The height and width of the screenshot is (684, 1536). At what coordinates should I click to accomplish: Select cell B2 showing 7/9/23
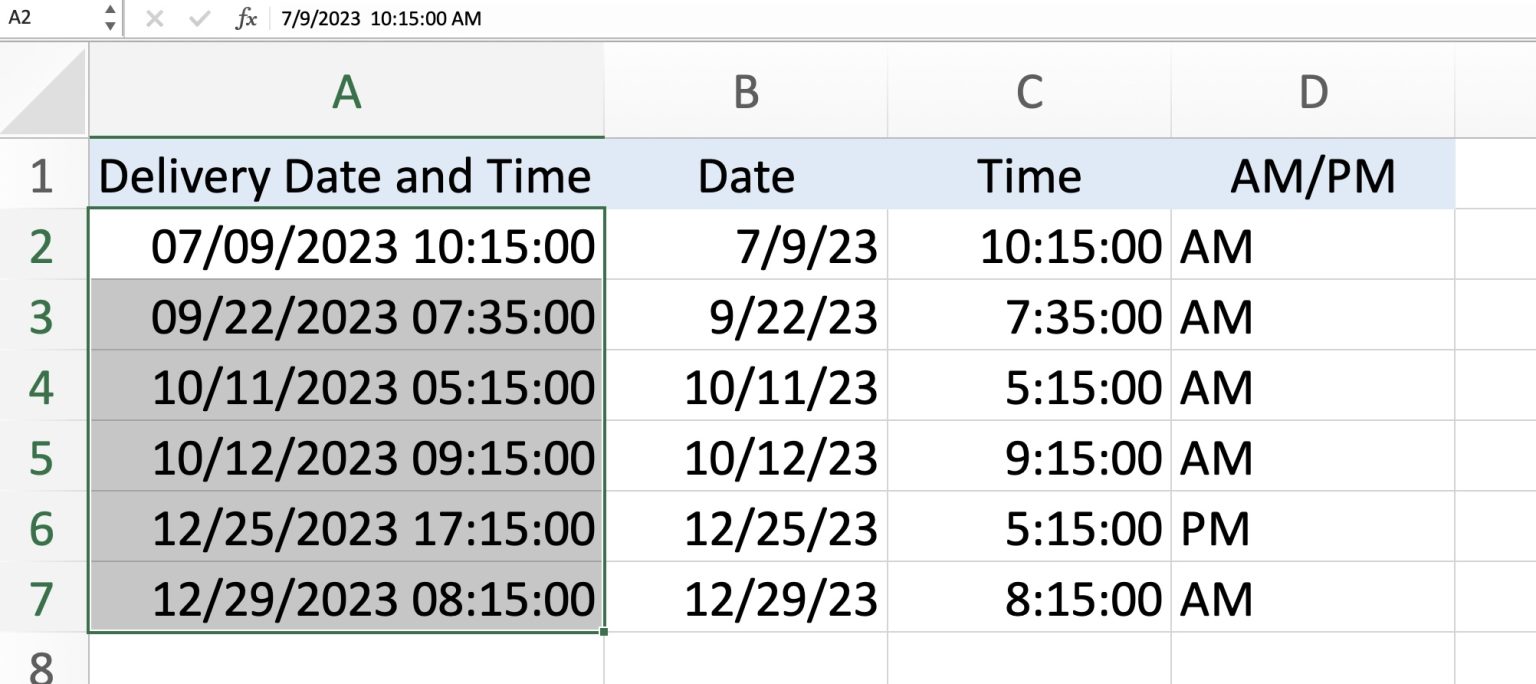(x=747, y=246)
